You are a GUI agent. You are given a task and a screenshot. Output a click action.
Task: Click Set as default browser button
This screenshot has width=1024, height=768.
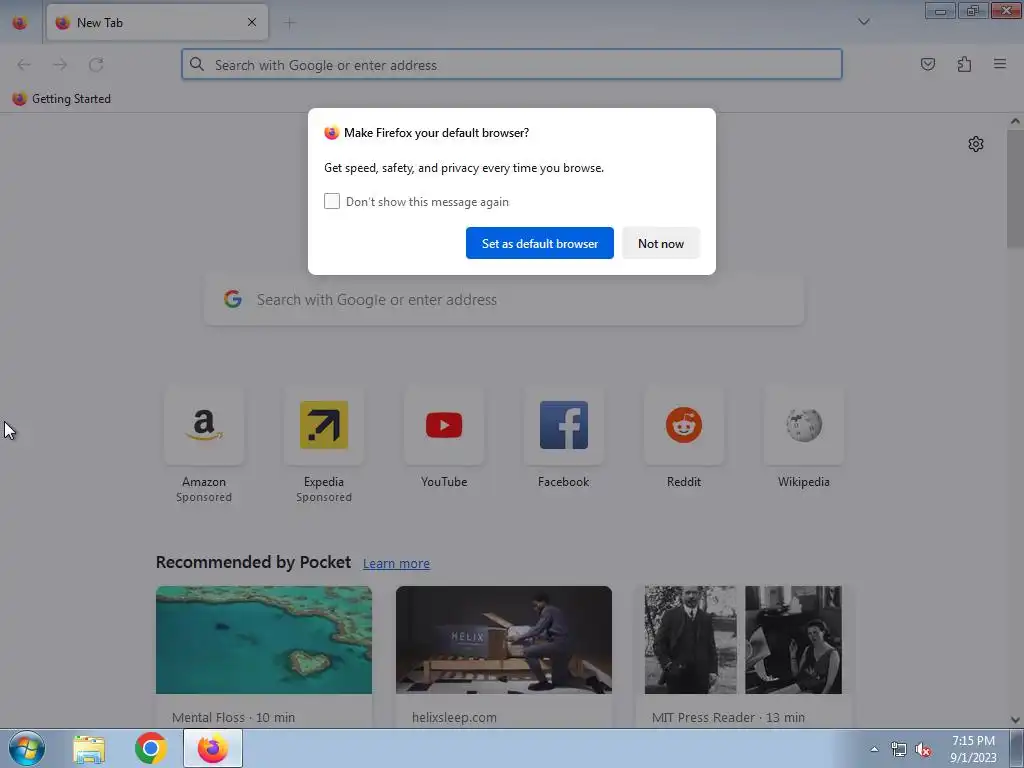(x=539, y=243)
